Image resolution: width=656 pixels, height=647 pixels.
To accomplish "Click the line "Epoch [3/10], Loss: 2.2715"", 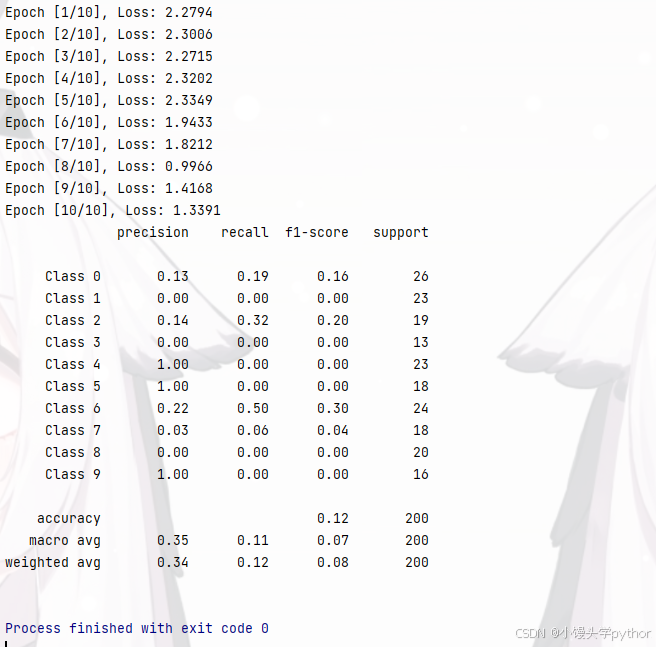I will [x=109, y=56].
